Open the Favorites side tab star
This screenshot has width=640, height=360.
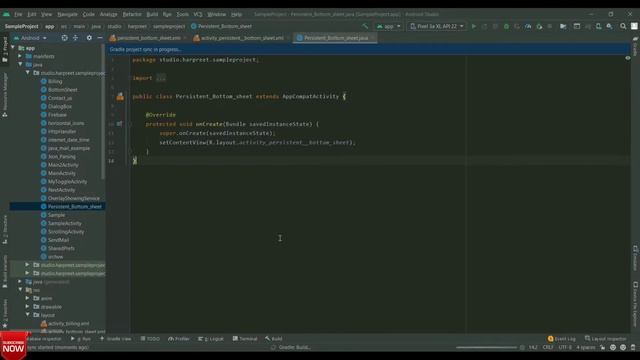tap(5, 326)
